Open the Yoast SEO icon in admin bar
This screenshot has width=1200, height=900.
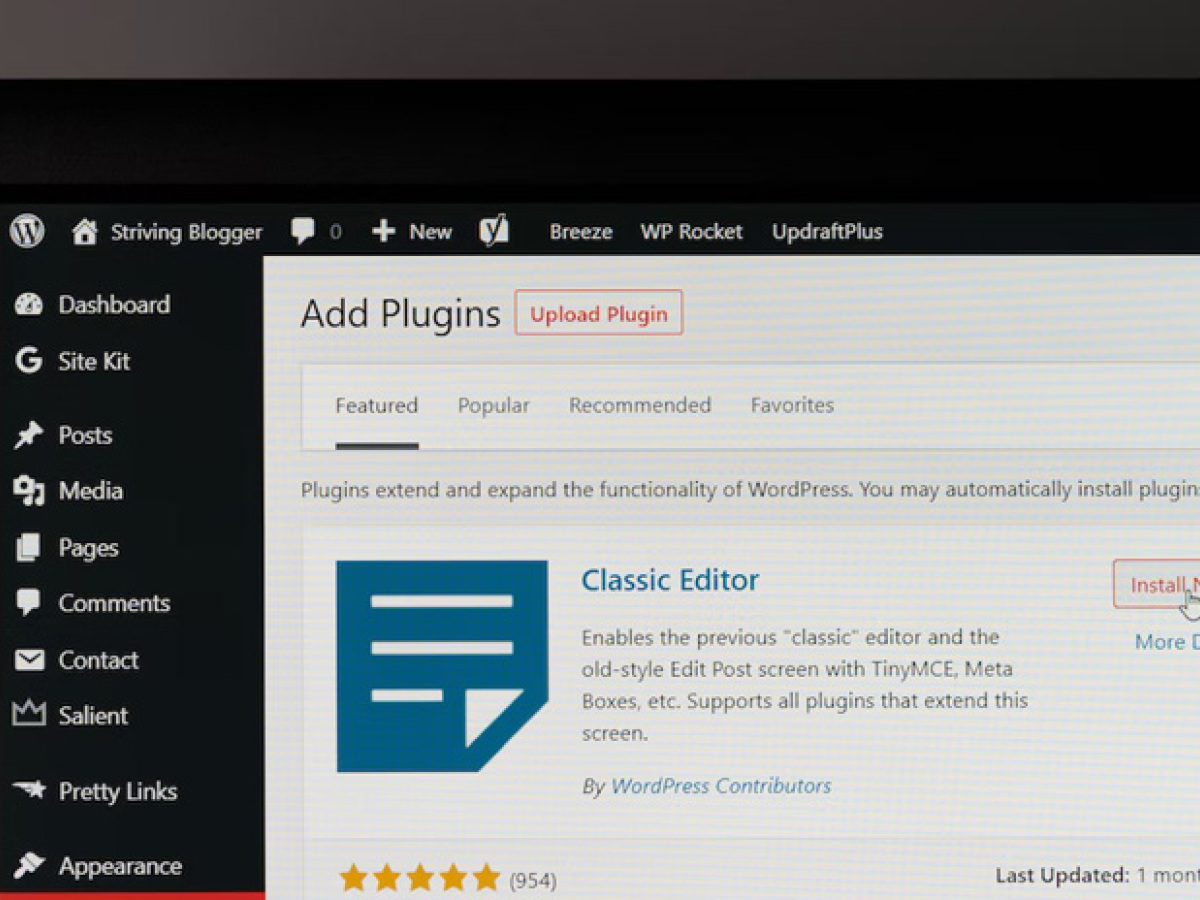pos(494,231)
